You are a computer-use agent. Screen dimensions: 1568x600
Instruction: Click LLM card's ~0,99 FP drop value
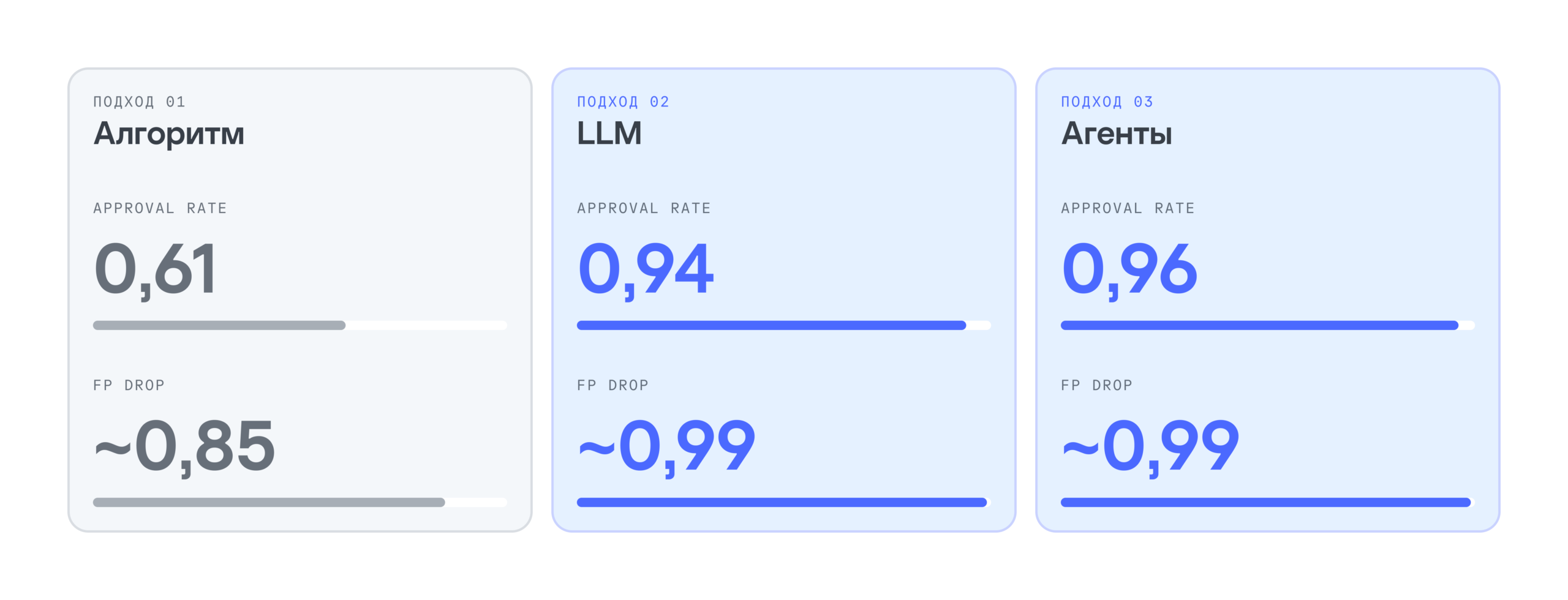(x=666, y=447)
